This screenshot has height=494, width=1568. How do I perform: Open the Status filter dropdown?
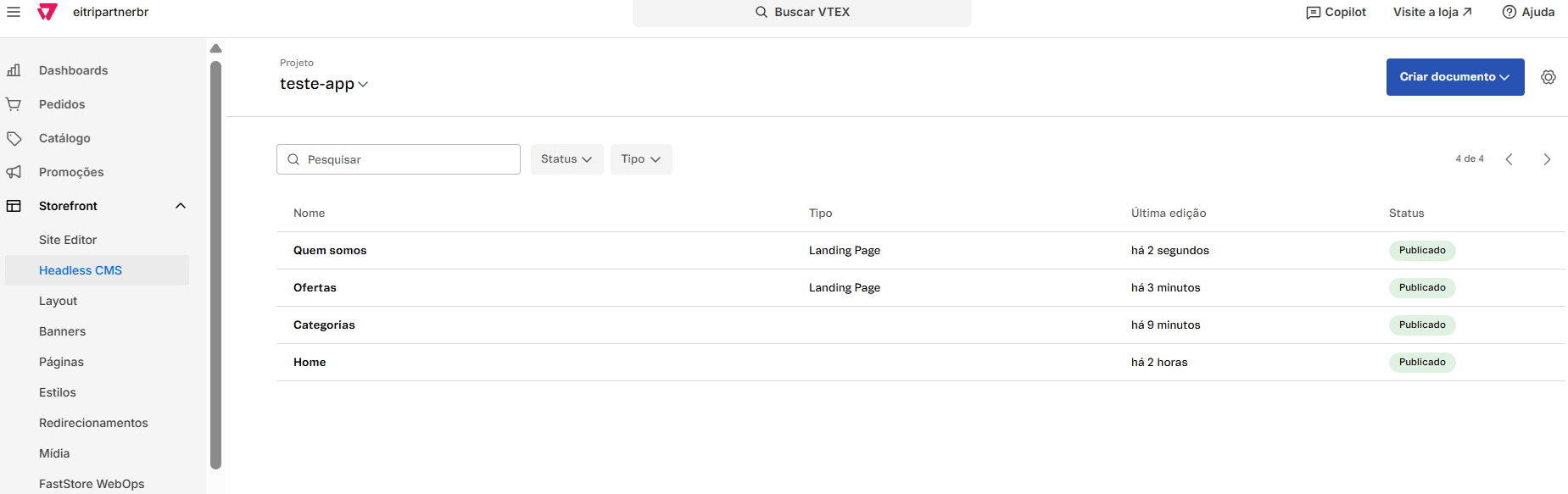point(566,159)
